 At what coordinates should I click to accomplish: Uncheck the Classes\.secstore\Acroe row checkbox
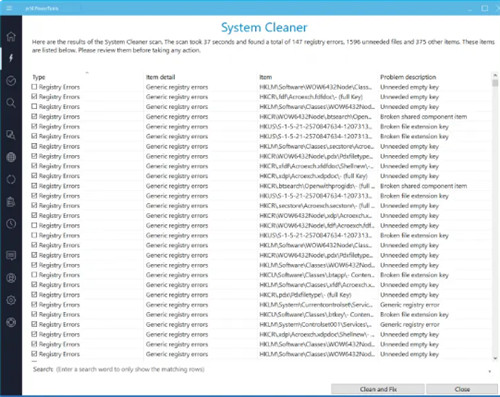pyautogui.click(x=34, y=146)
